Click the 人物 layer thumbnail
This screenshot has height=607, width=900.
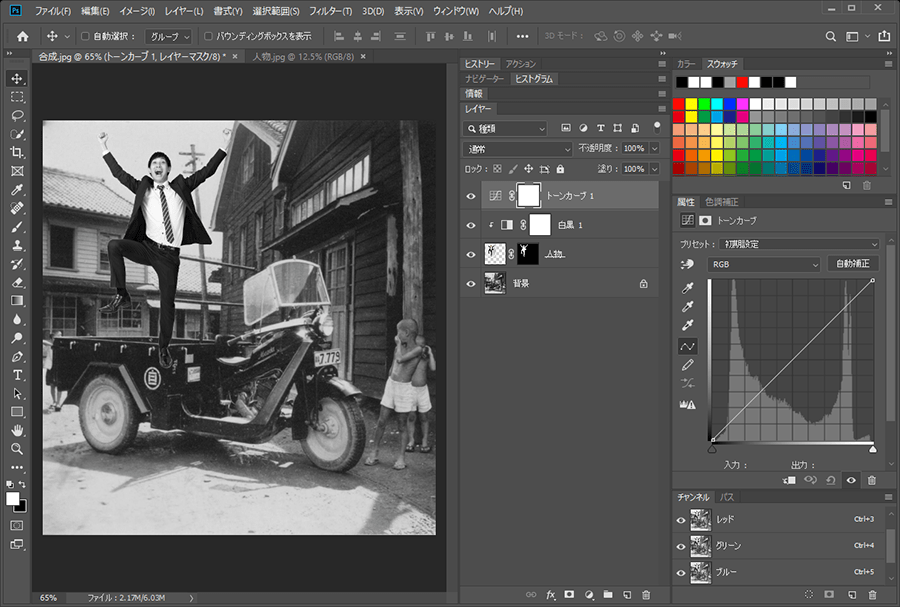tap(494, 255)
